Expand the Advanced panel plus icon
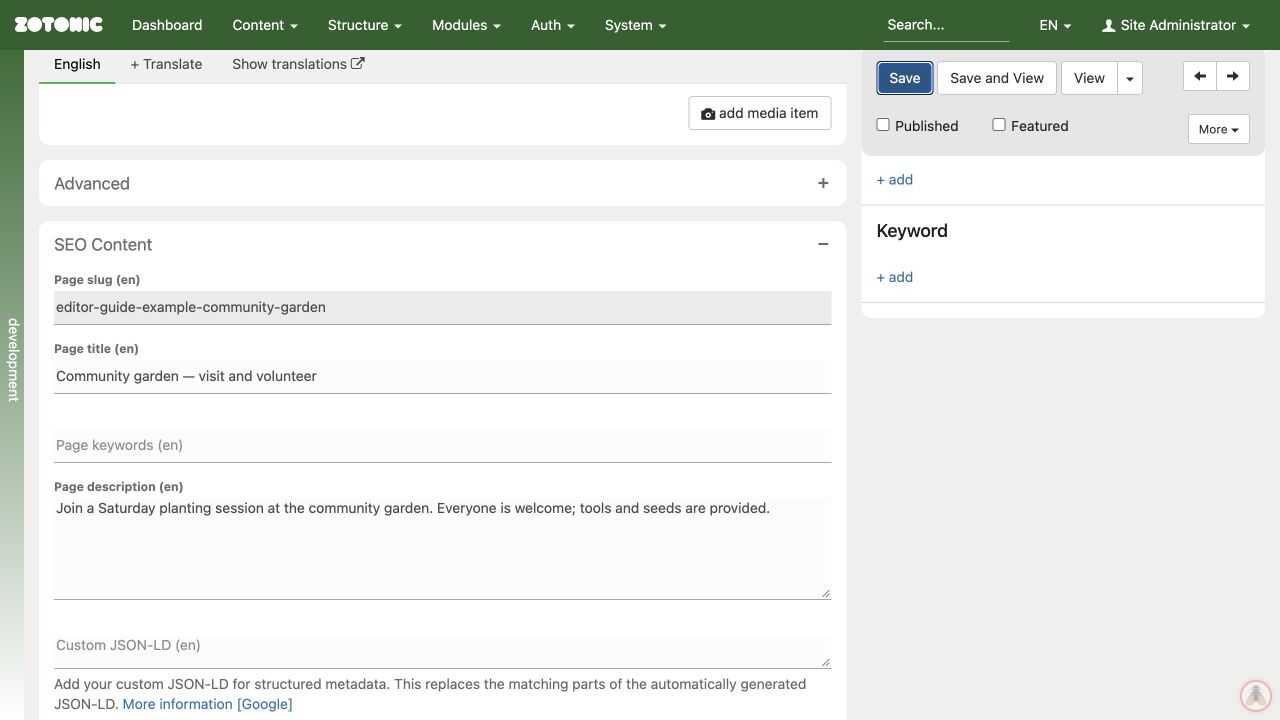 coord(823,184)
